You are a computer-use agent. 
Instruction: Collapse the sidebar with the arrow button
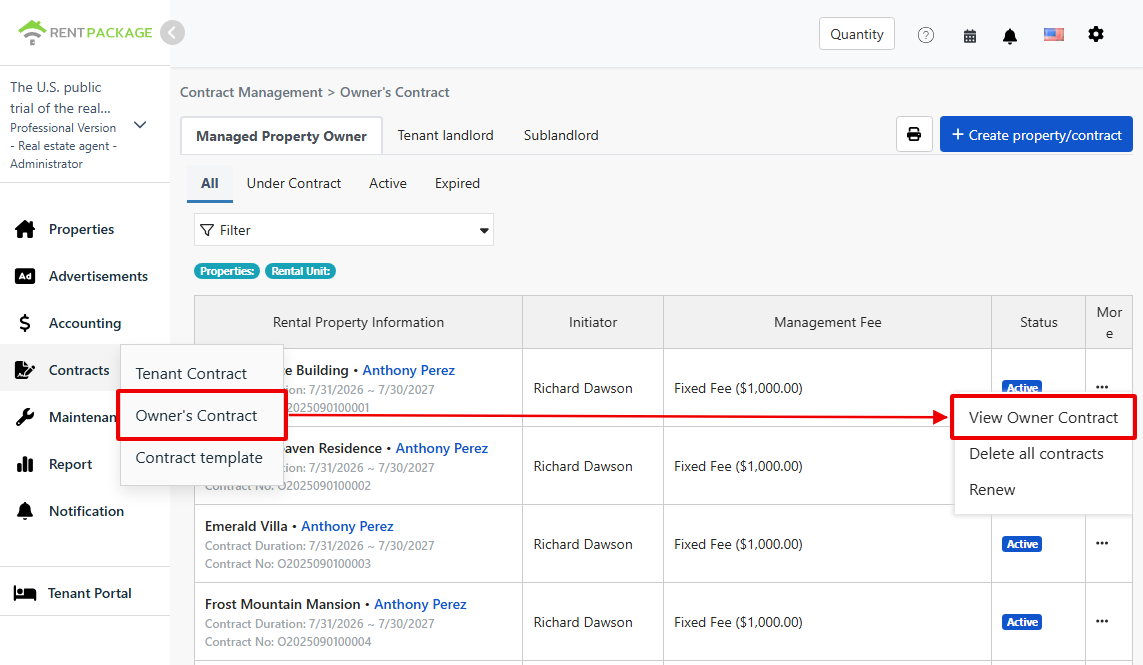coord(172,33)
